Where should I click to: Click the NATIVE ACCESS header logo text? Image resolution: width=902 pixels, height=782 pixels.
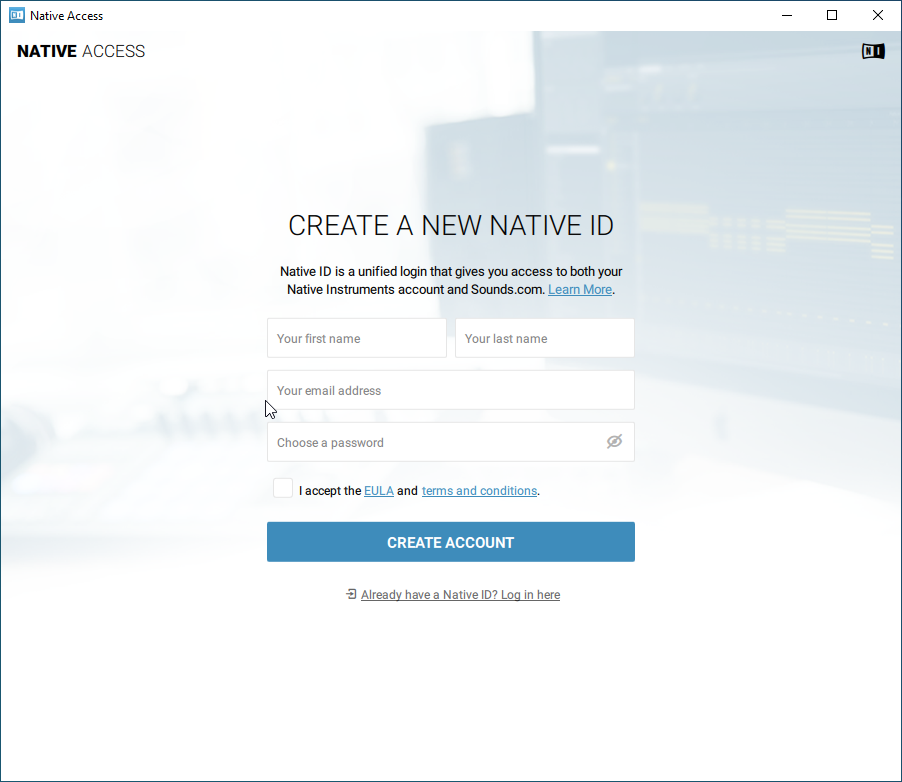(81, 51)
